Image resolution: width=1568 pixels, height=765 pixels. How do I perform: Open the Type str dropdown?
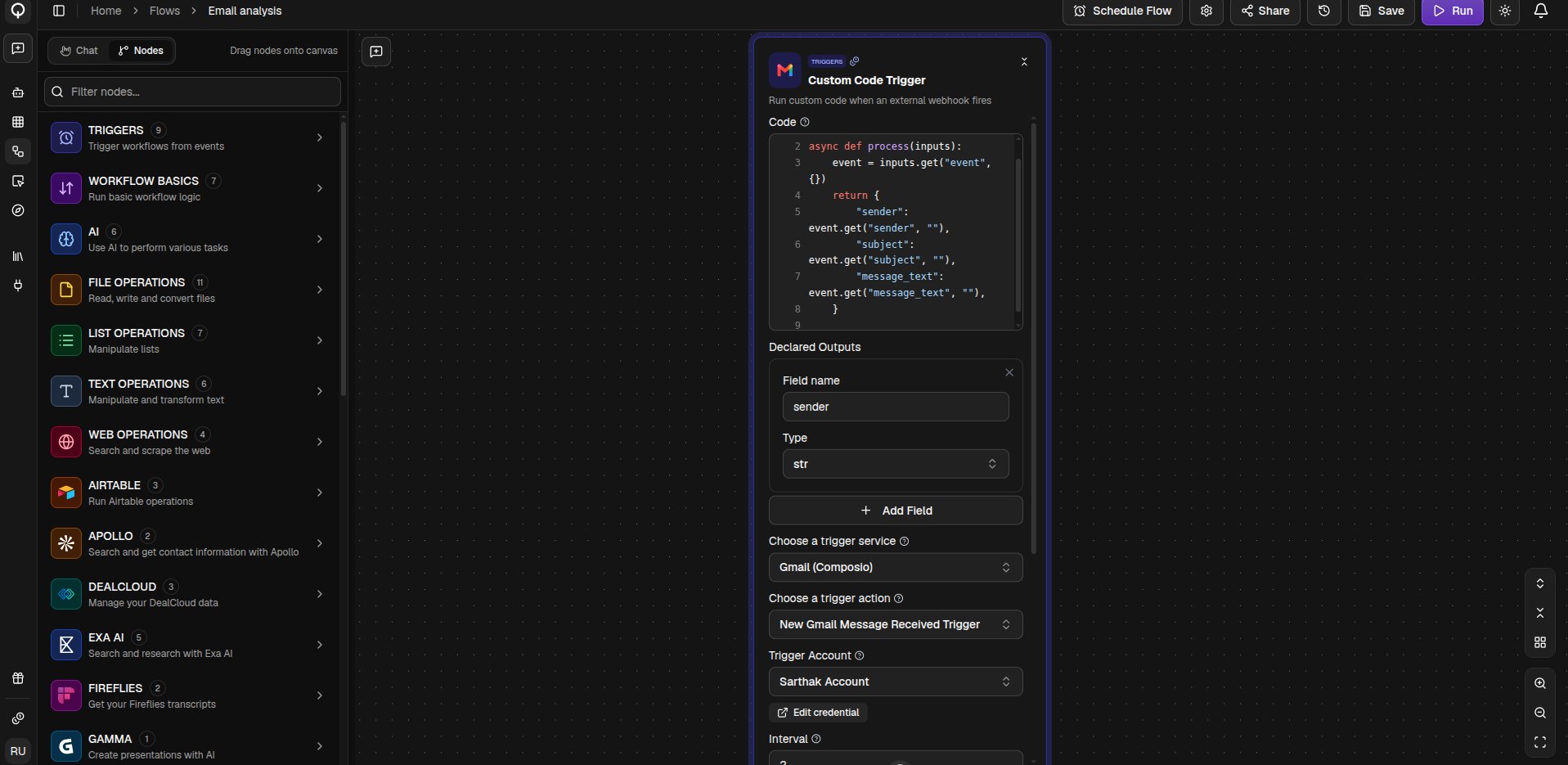(896, 464)
